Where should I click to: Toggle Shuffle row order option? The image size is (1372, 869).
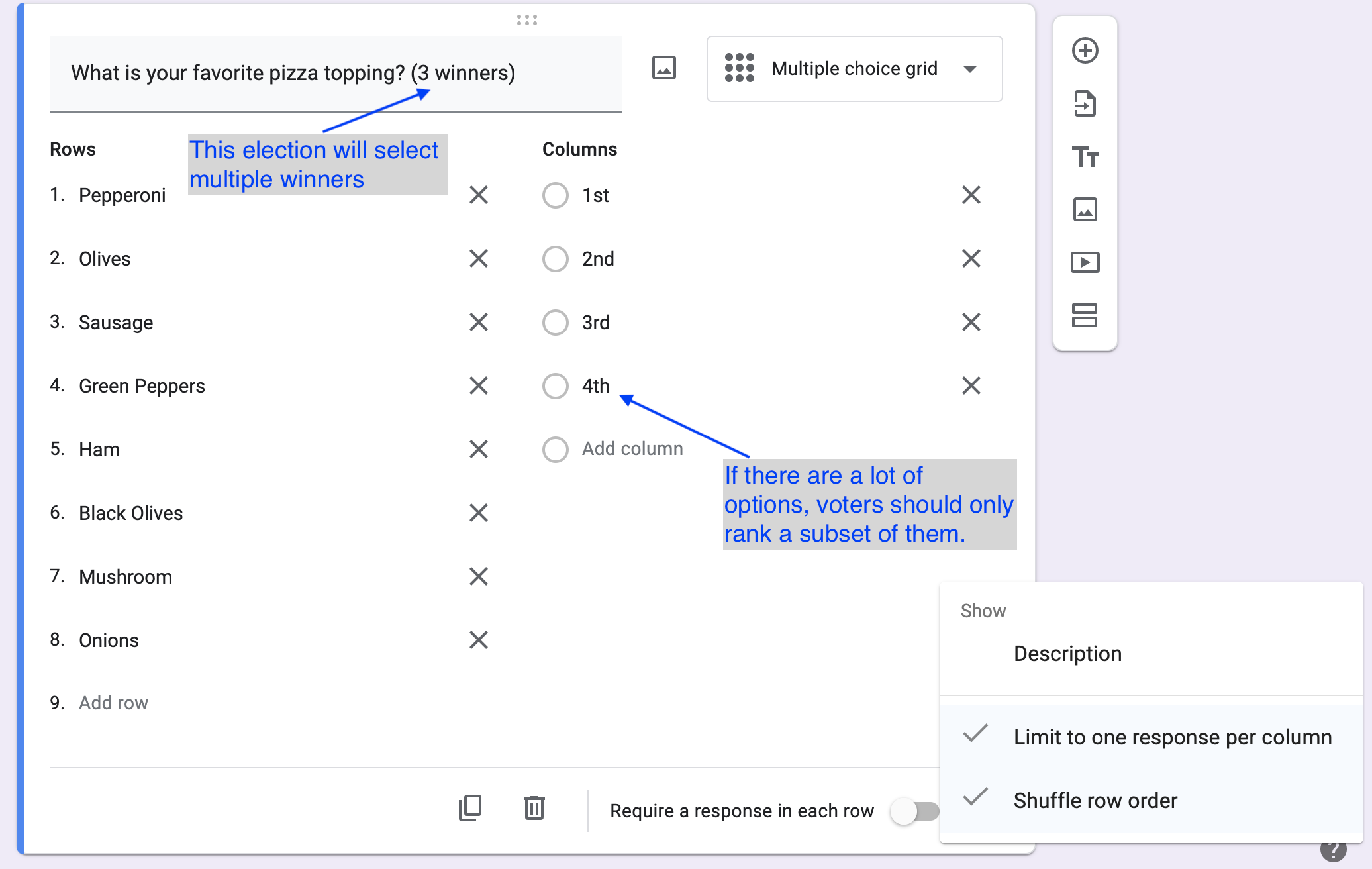(x=1151, y=801)
